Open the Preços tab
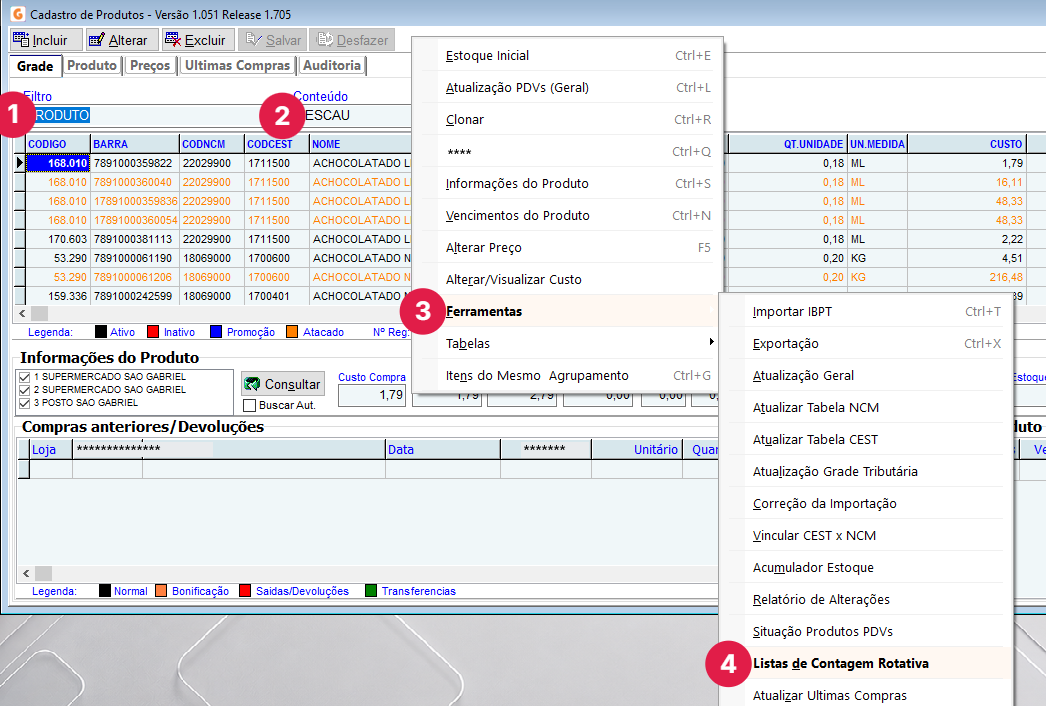 150,65
